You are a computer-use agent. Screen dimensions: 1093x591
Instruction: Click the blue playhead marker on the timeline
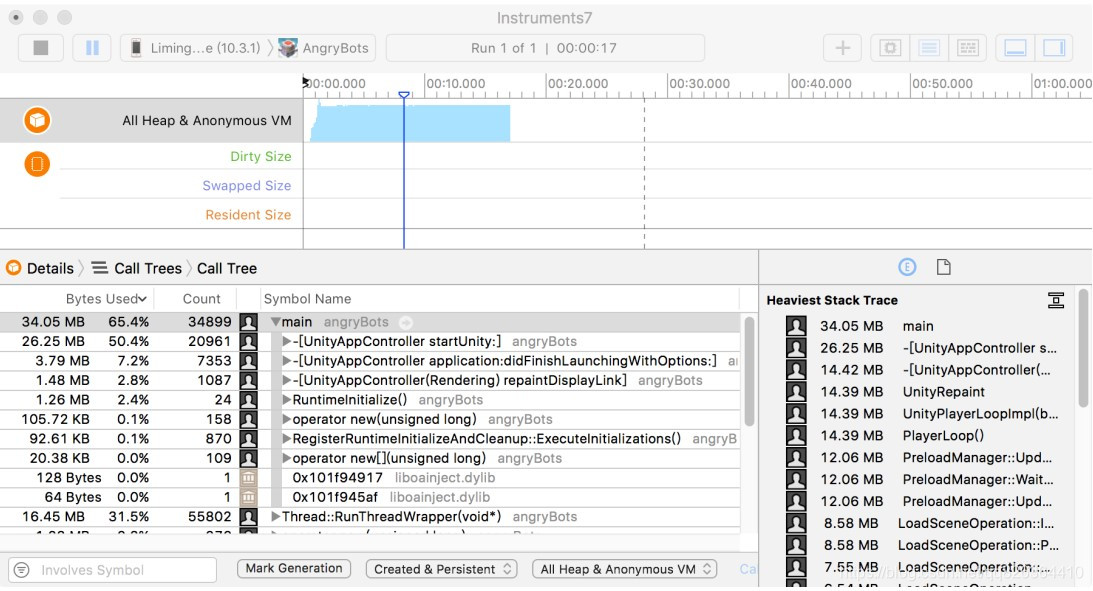click(404, 95)
